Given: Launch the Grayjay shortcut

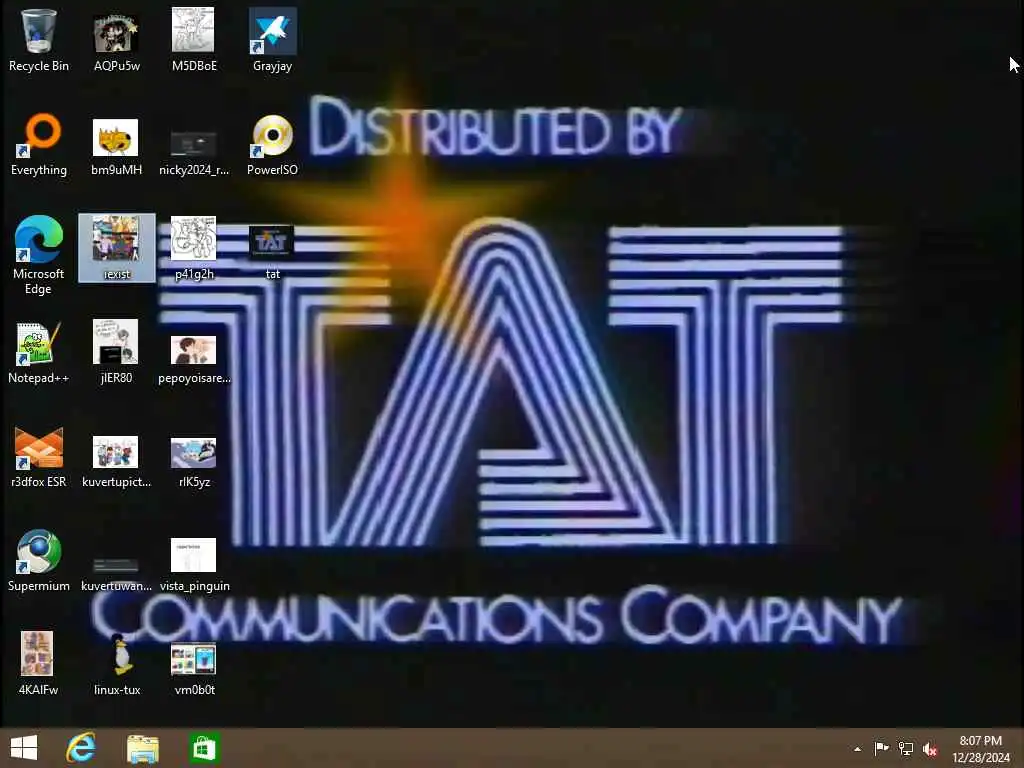Looking at the screenshot, I should (272, 40).
